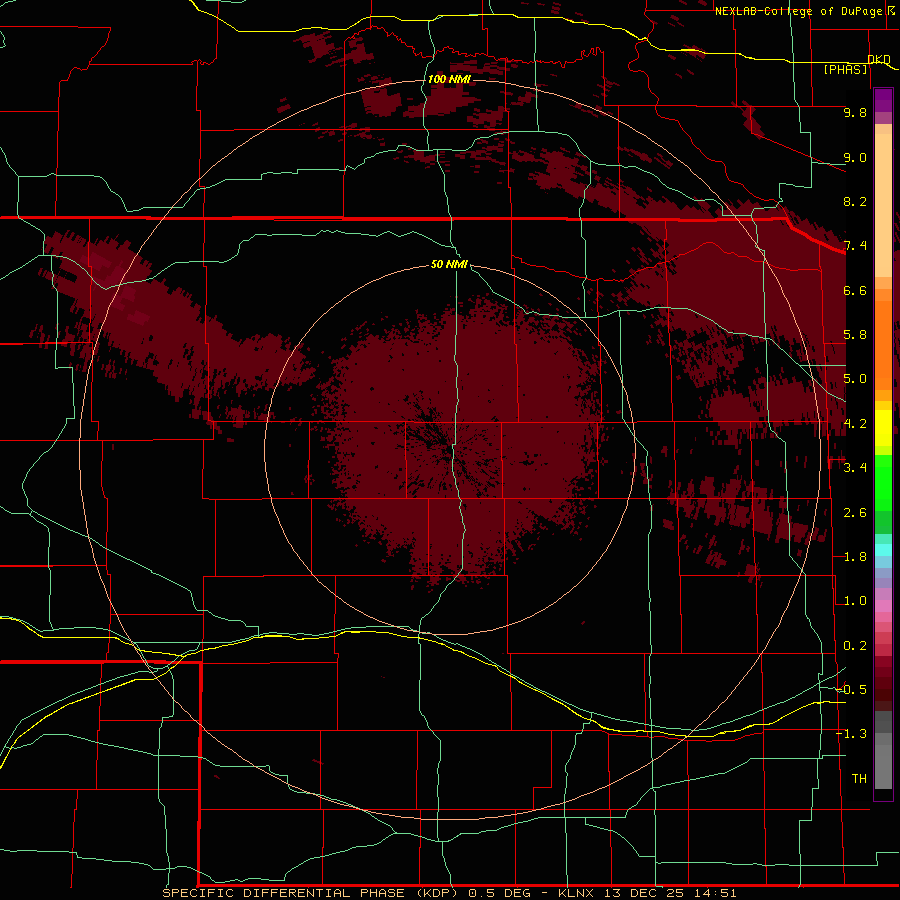Click the yellow color band on the scale
The image size is (900, 900).
click(883, 428)
